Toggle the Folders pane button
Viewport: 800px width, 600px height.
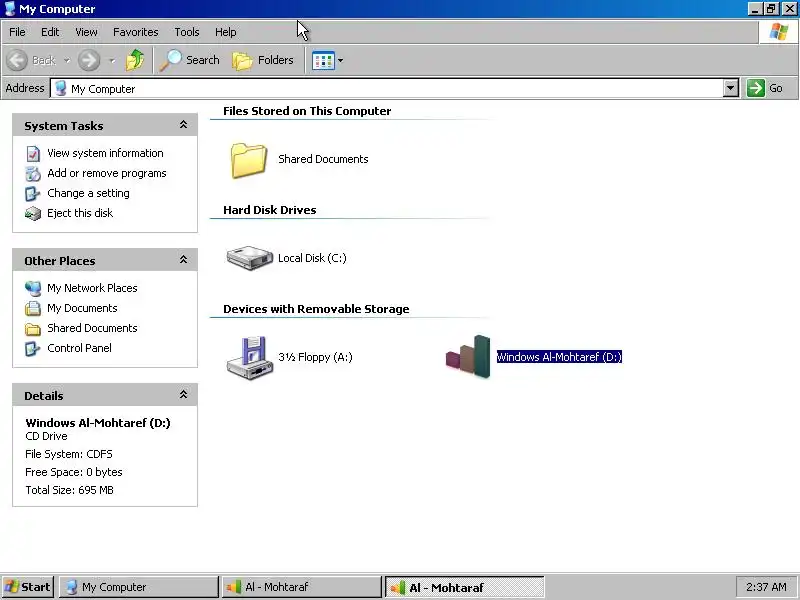[x=263, y=60]
